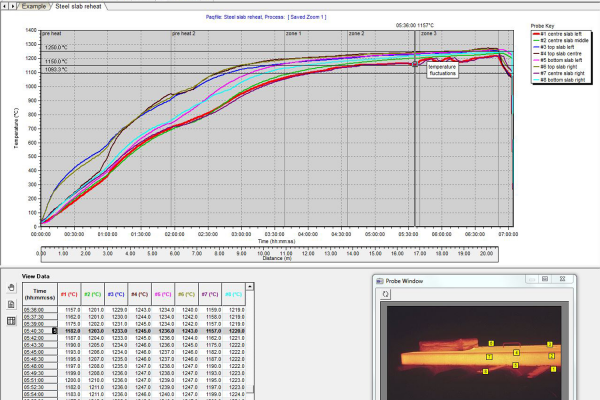Click the #5 (°C) column header
600x400 pixels.
coord(165,295)
